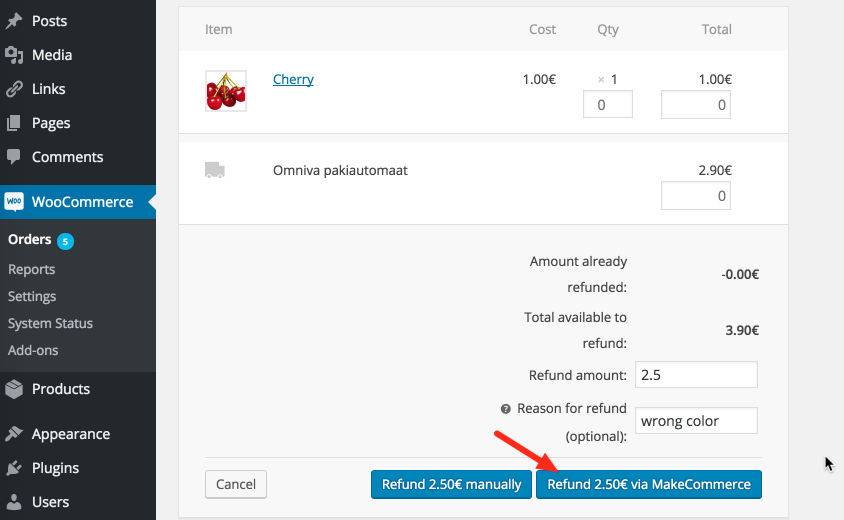Click the Comments speech bubble icon
This screenshot has width=844, height=520.
(14, 157)
